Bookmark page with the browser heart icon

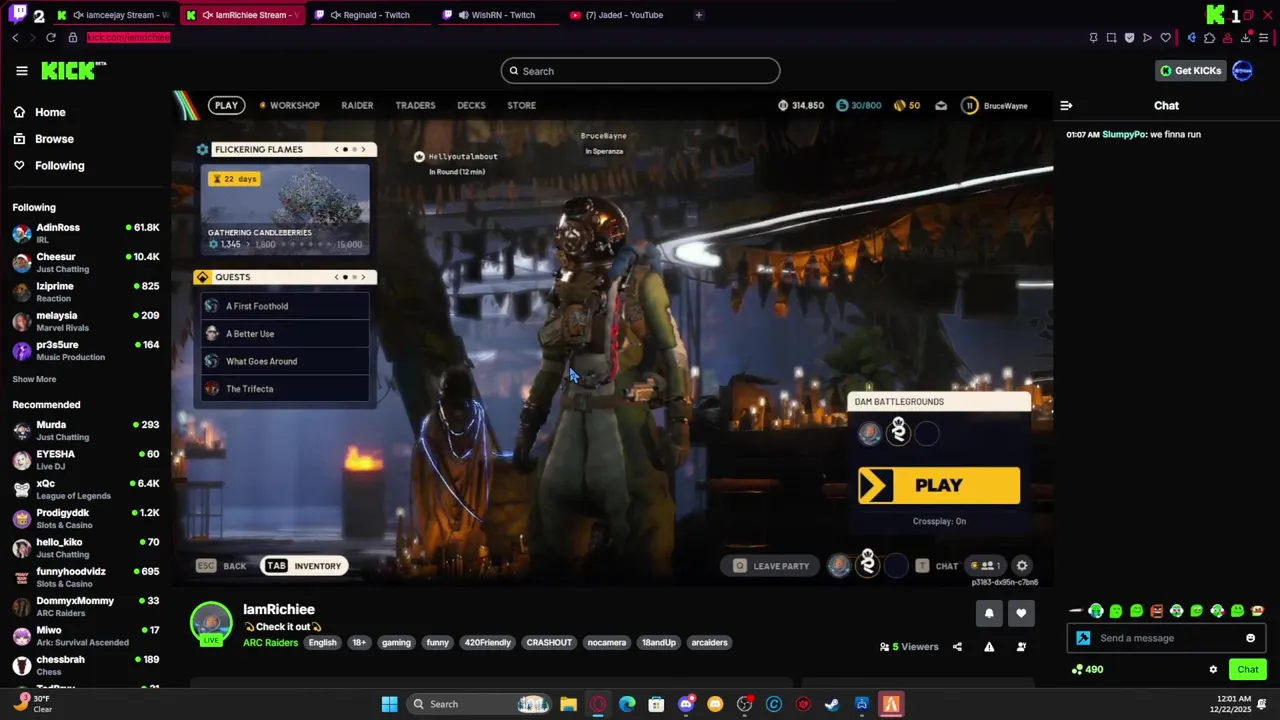[x=1165, y=38]
